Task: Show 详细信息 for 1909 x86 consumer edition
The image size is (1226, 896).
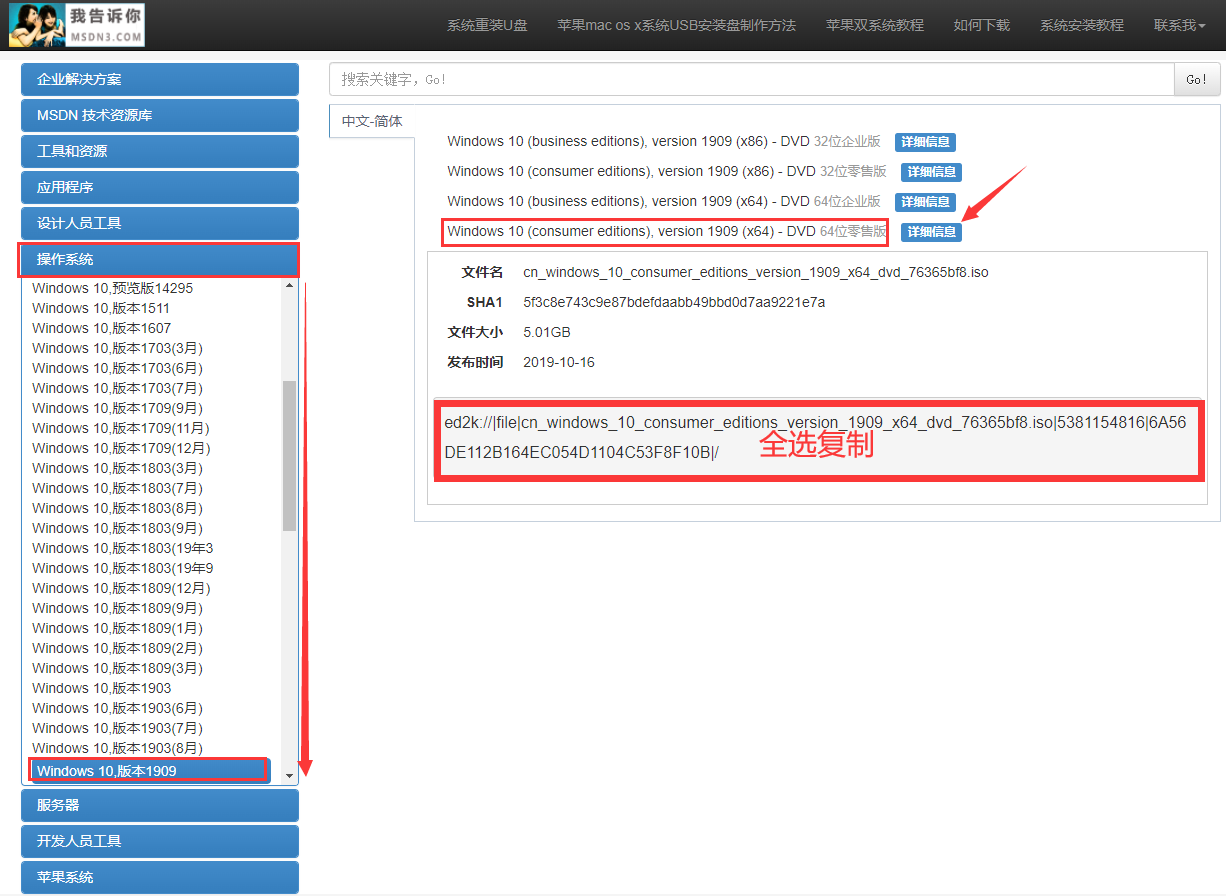Action: click(931, 172)
